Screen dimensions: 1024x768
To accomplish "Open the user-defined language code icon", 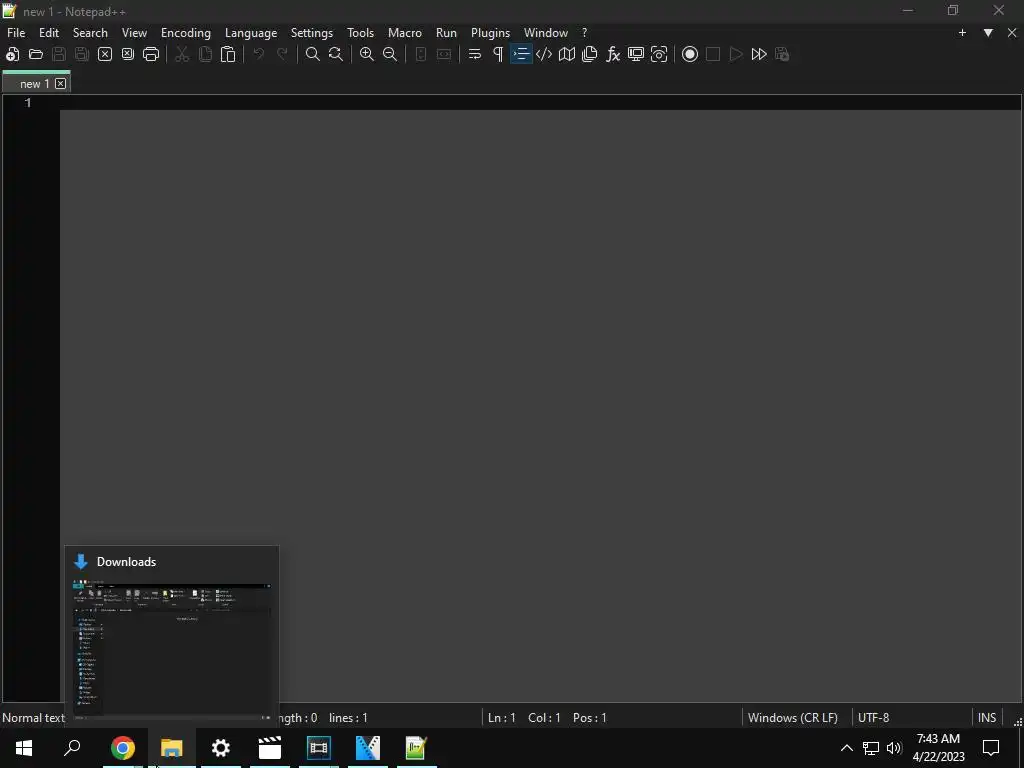I will [x=544, y=54].
